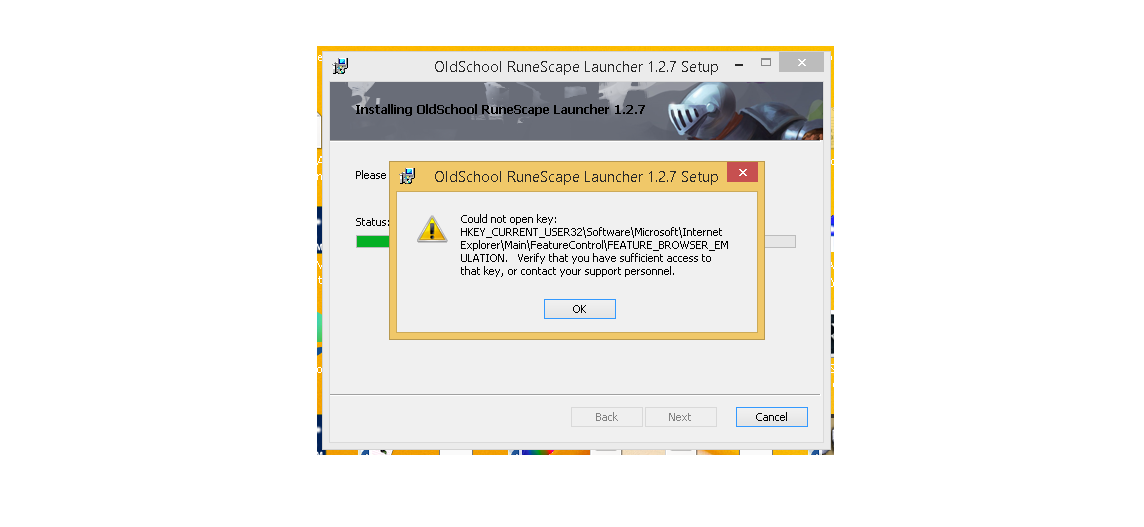1144x527 pixels.
Task: Click the 'Installing OldSchool RuneScape Launcher' heading
Action: pyautogui.click(x=500, y=110)
